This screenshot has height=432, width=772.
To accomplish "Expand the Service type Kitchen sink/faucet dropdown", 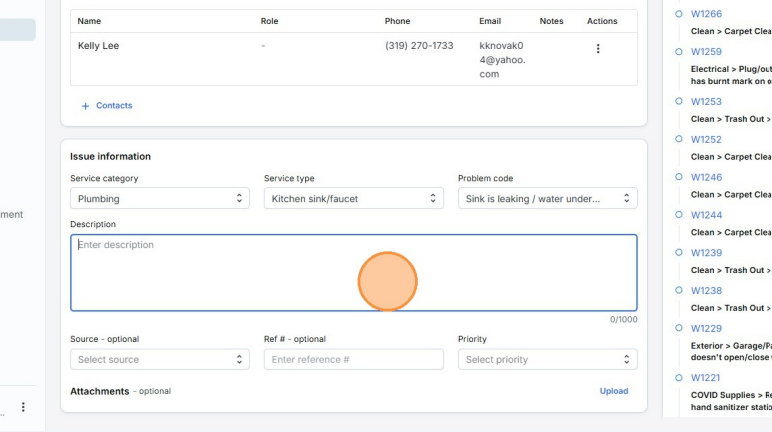I will [x=353, y=199].
